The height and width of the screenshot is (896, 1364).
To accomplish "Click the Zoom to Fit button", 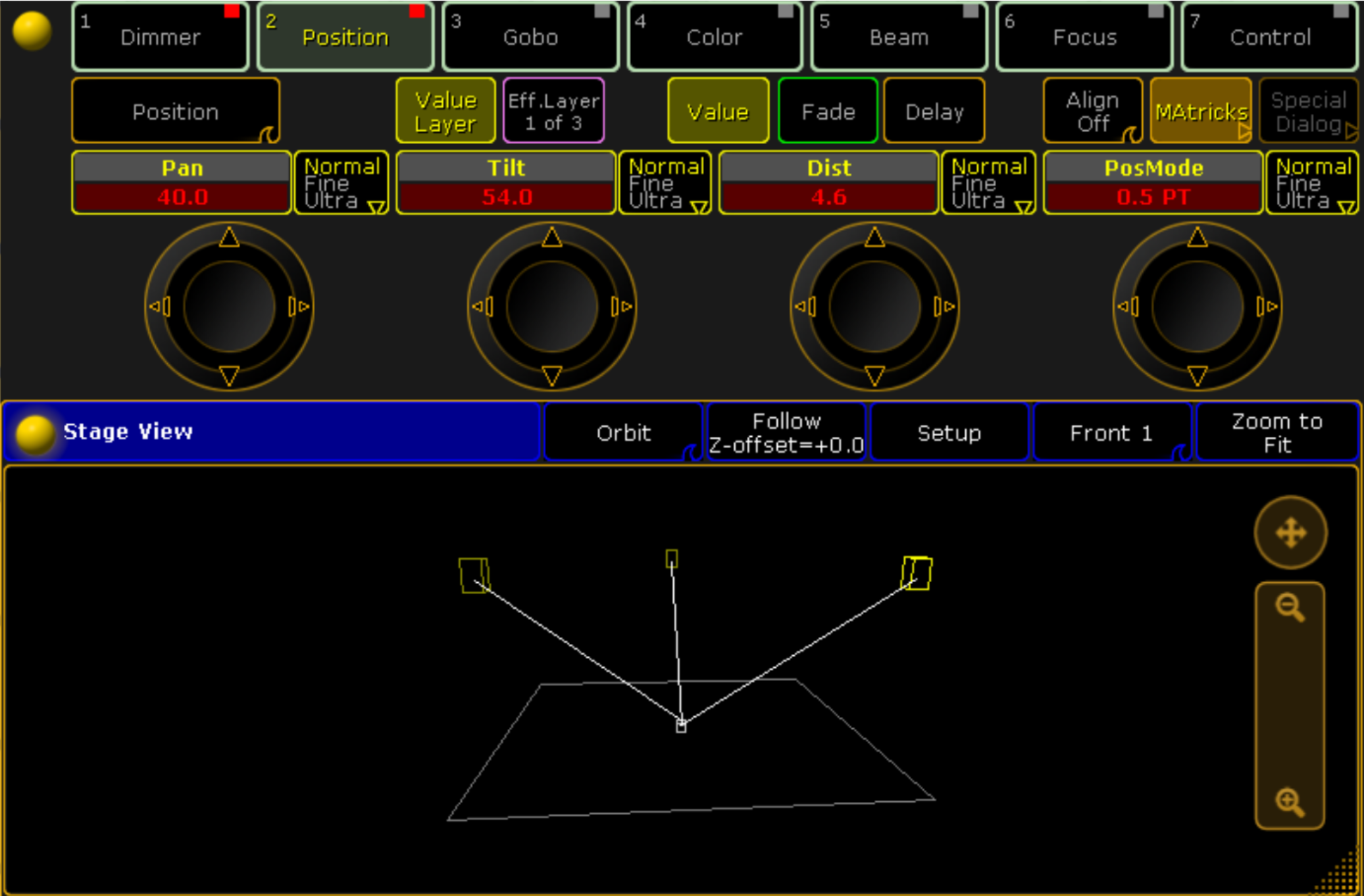I will [x=1277, y=433].
